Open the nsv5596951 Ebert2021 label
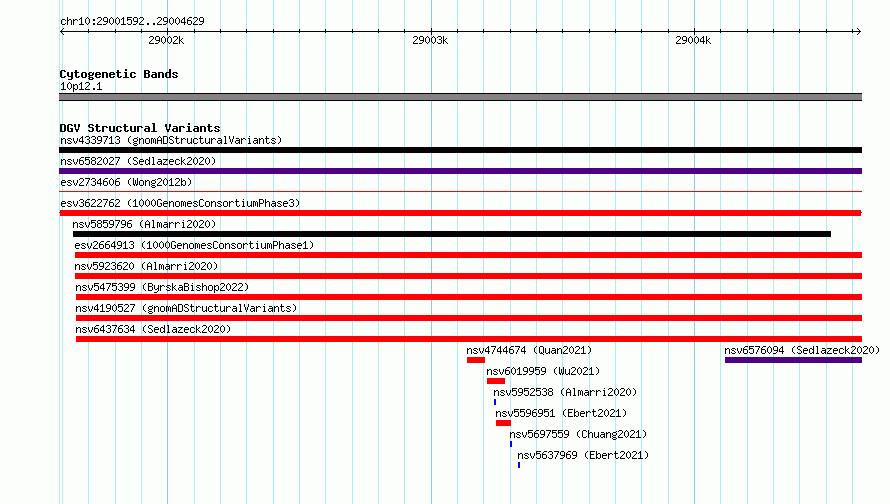The image size is (890, 504). (561, 413)
